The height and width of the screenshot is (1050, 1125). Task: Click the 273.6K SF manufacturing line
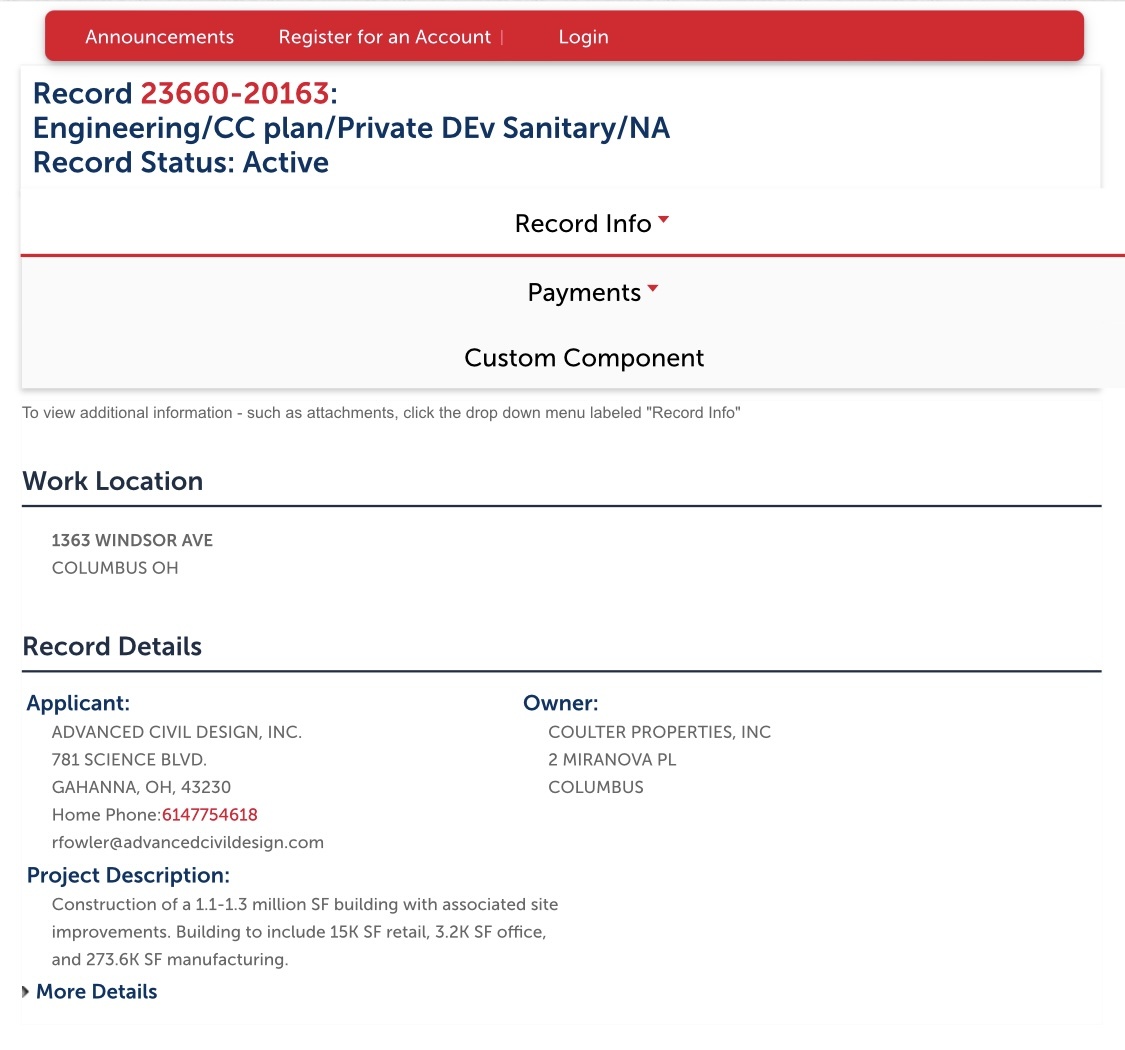170,960
